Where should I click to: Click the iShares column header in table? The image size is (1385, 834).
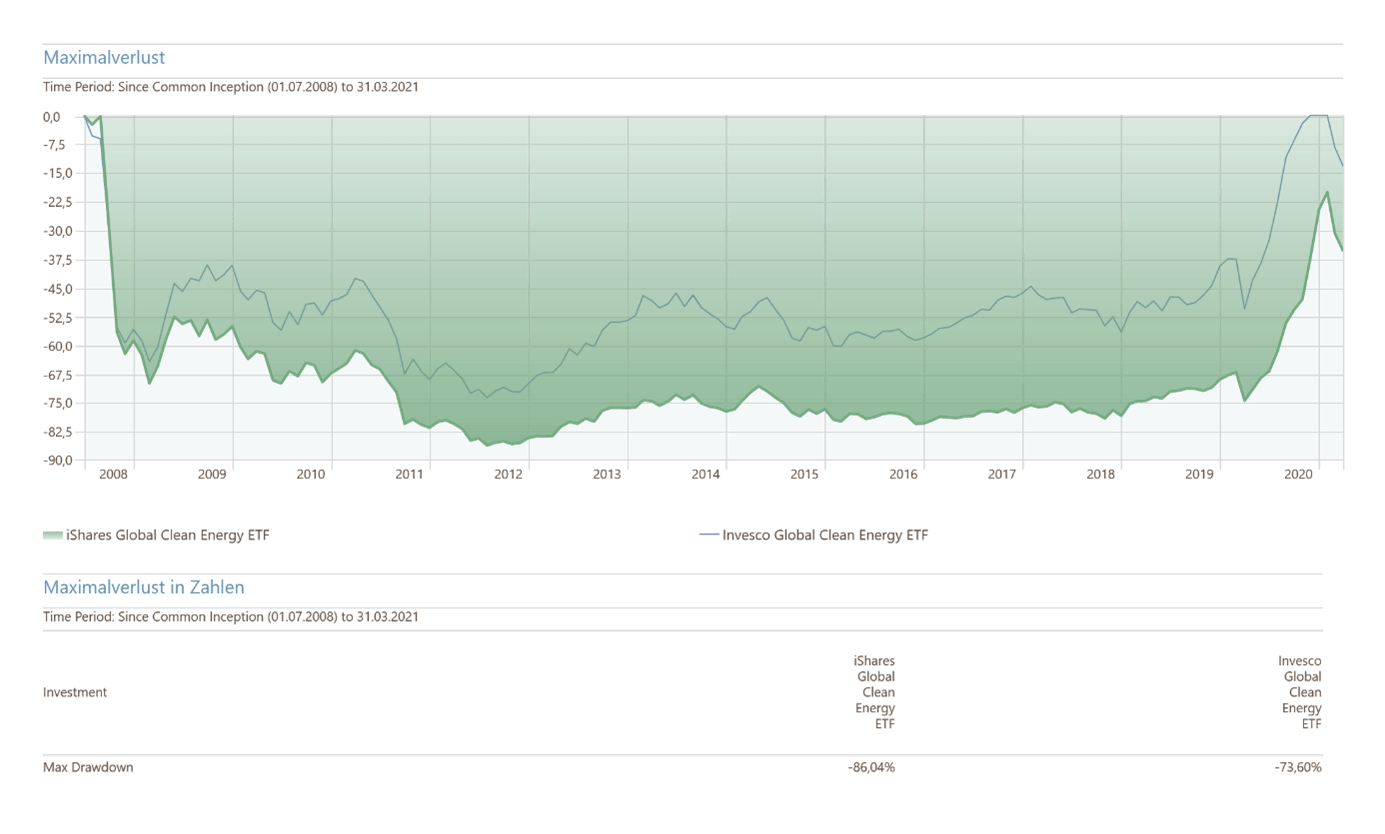click(x=874, y=692)
